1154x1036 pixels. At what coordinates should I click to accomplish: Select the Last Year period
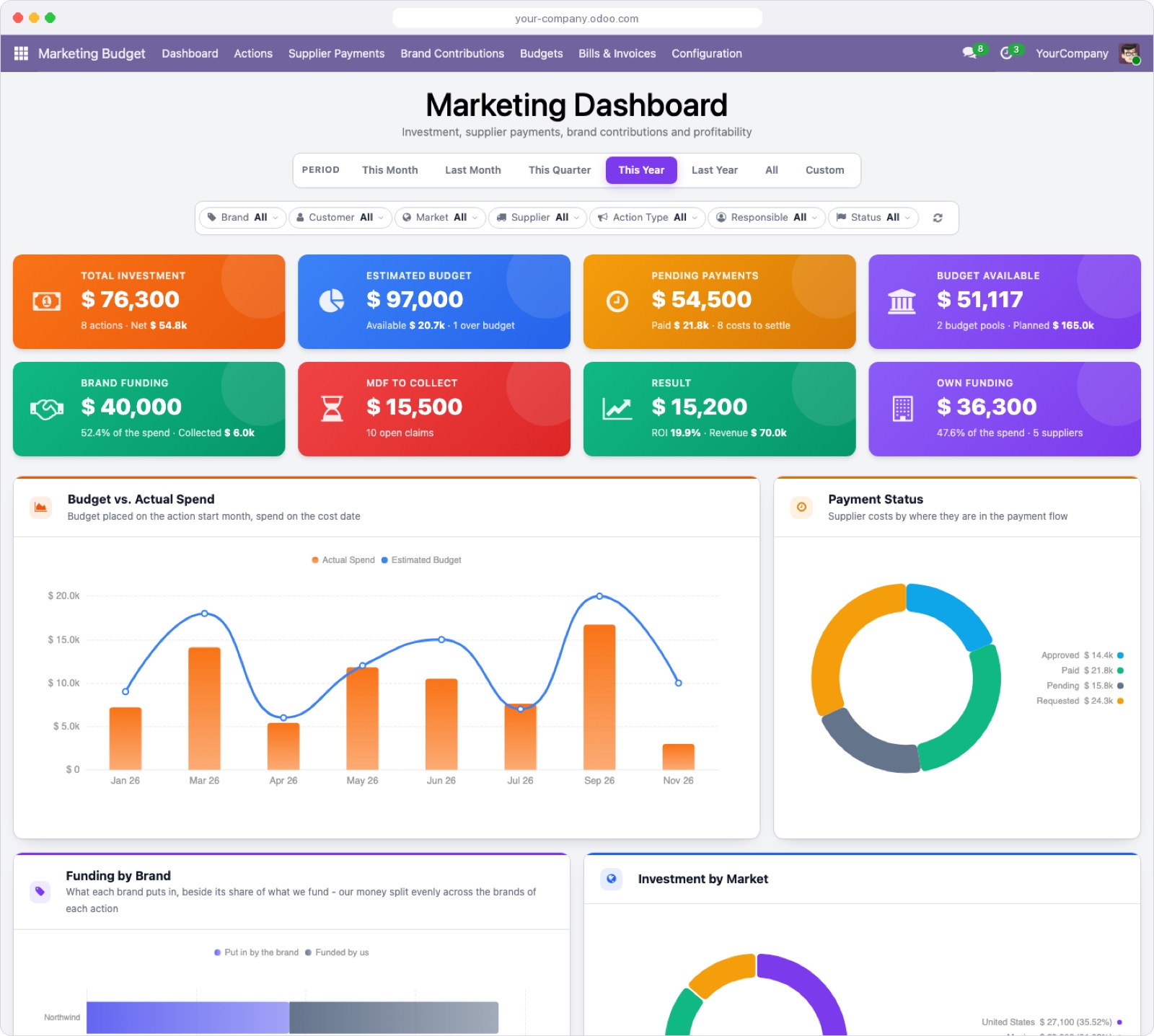tap(715, 170)
